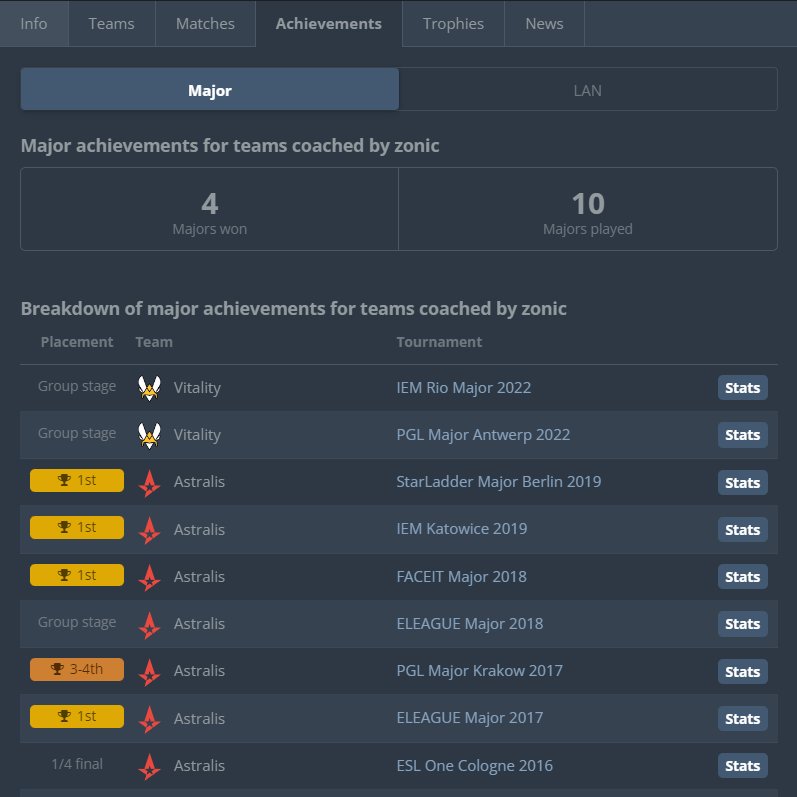This screenshot has height=797, width=797.
Task: Open Stats for ELEAGUE Major 2017
Action: pos(743,719)
